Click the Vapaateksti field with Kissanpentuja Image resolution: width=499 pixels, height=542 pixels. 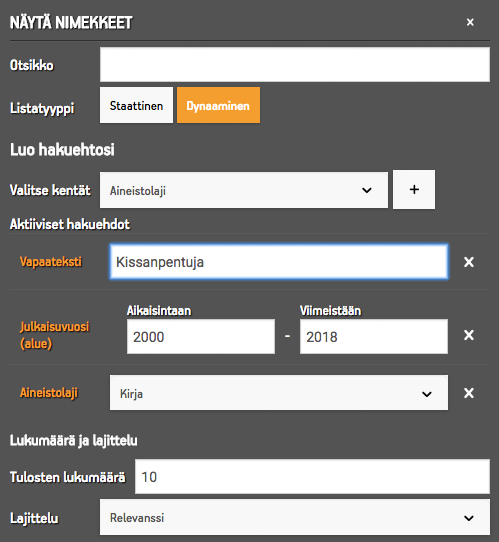(279, 262)
